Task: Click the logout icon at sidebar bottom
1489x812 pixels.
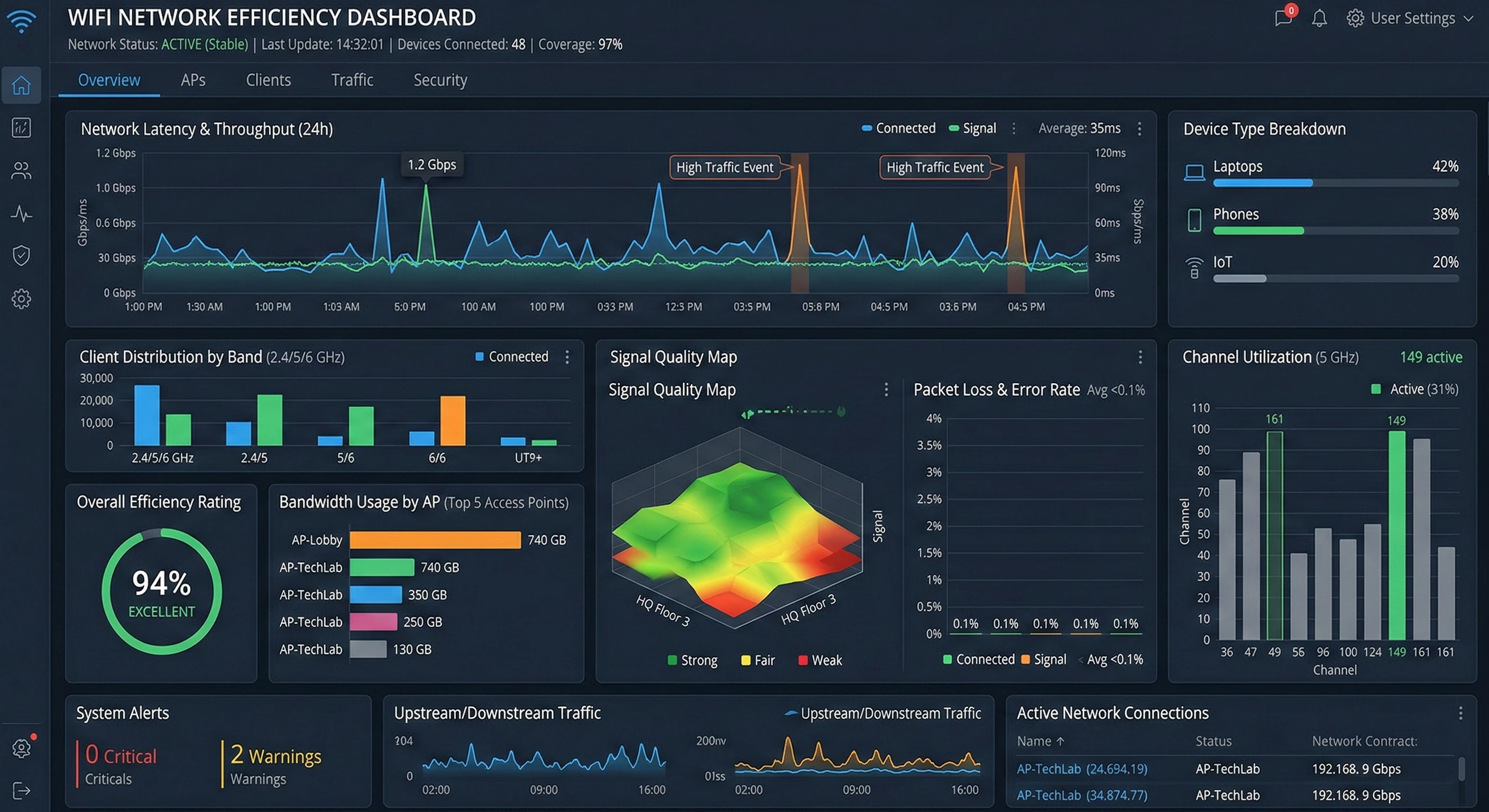Action: (x=21, y=790)
